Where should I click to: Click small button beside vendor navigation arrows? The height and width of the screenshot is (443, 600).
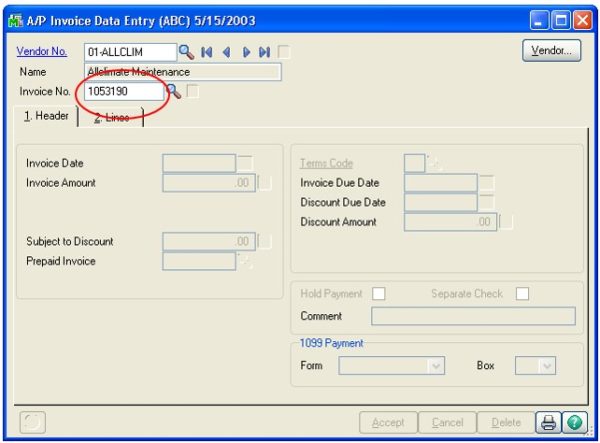tap(284, 52)
